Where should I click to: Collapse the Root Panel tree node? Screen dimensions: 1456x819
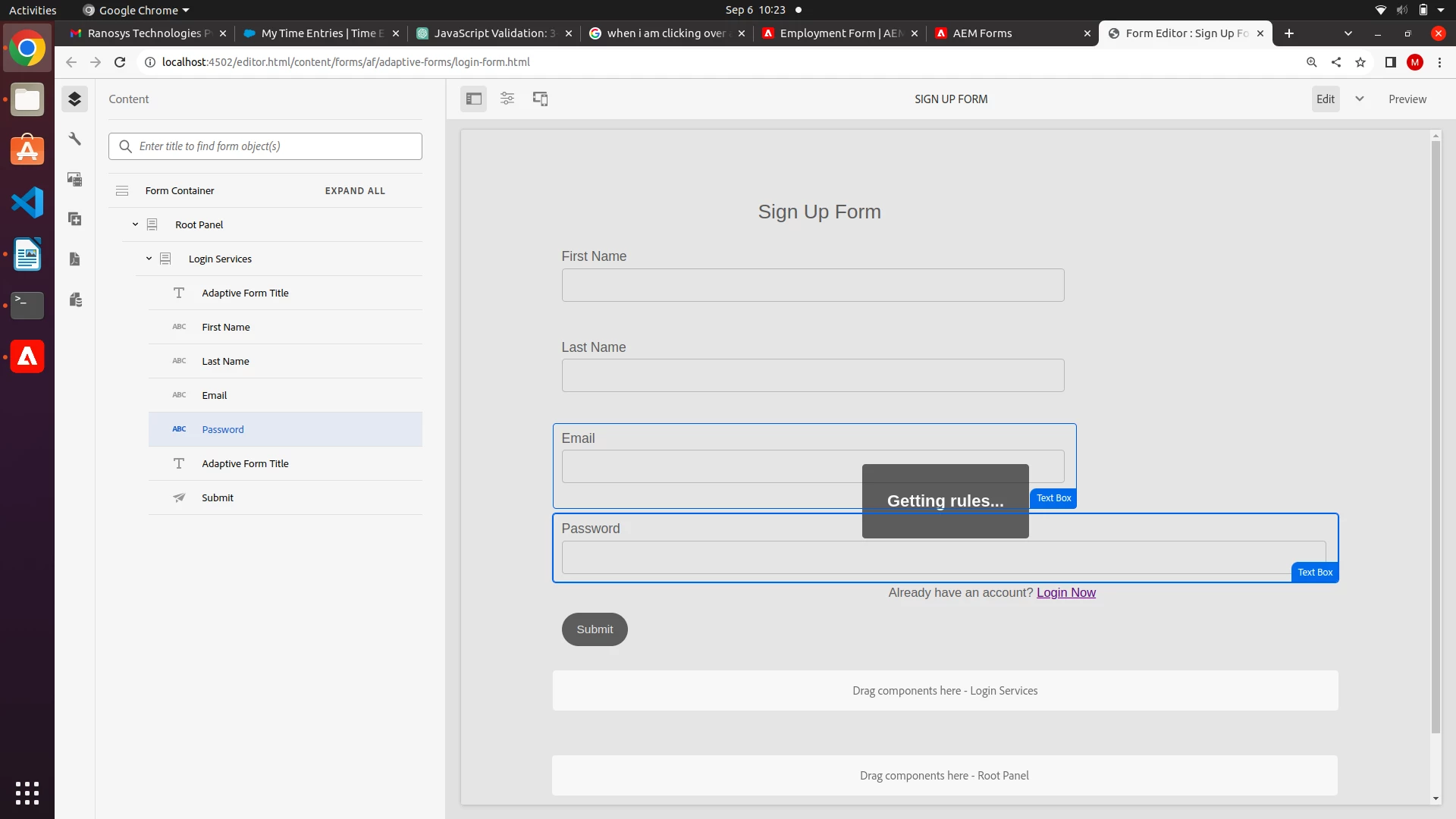pos(135,224)
